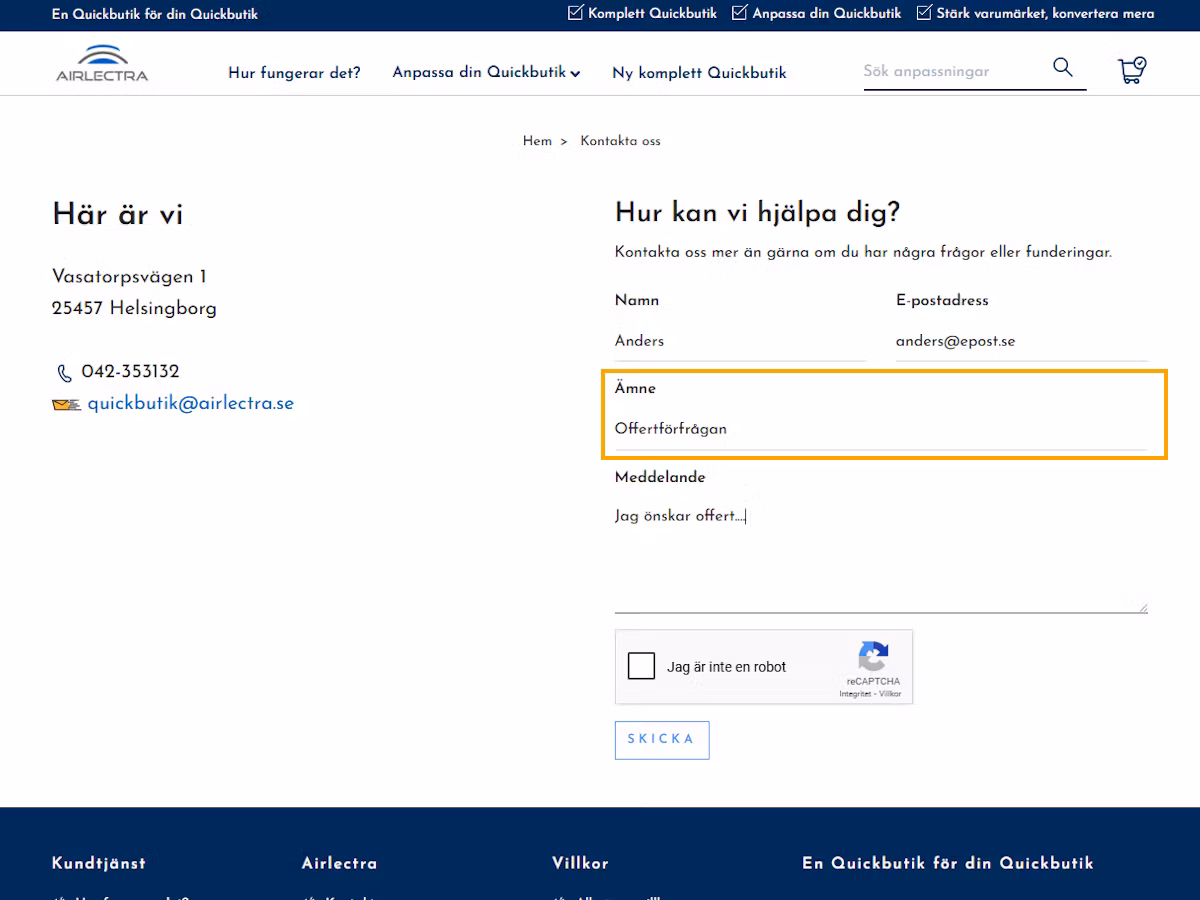1200x900 pixels.
Task: Open Ny komplett Quickbutik menu item
Action: pyautogui.click(x=699, y=72)
